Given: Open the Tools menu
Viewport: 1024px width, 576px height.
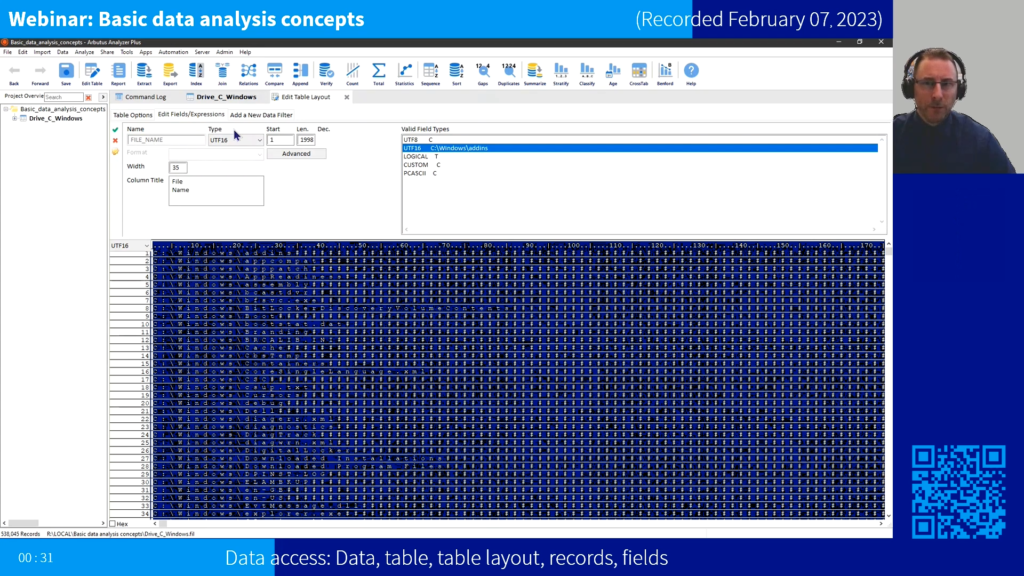Looking at the screenshot, I should (x=127, y=52).
